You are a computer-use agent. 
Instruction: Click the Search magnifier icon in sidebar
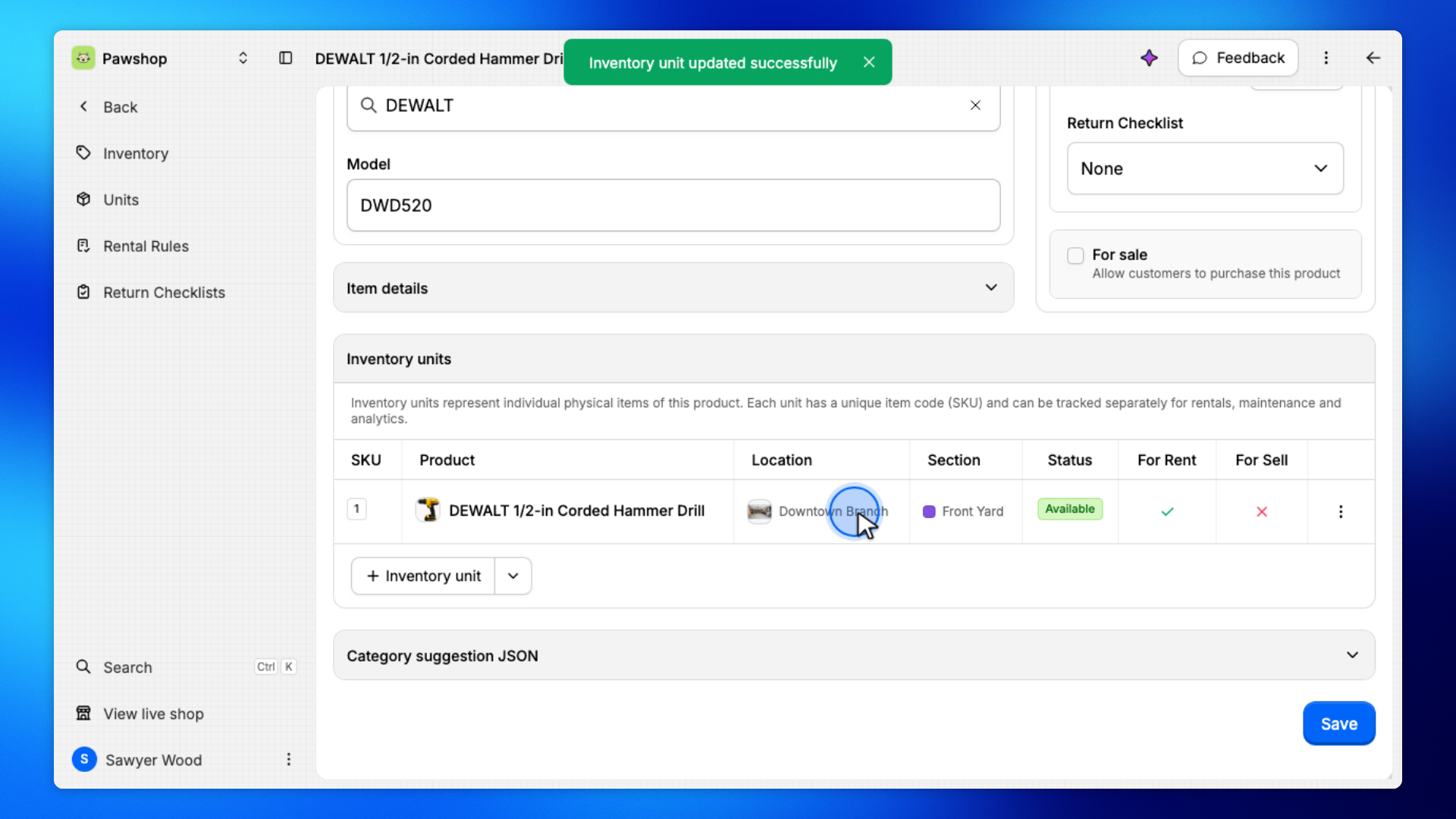coord(83,667)
